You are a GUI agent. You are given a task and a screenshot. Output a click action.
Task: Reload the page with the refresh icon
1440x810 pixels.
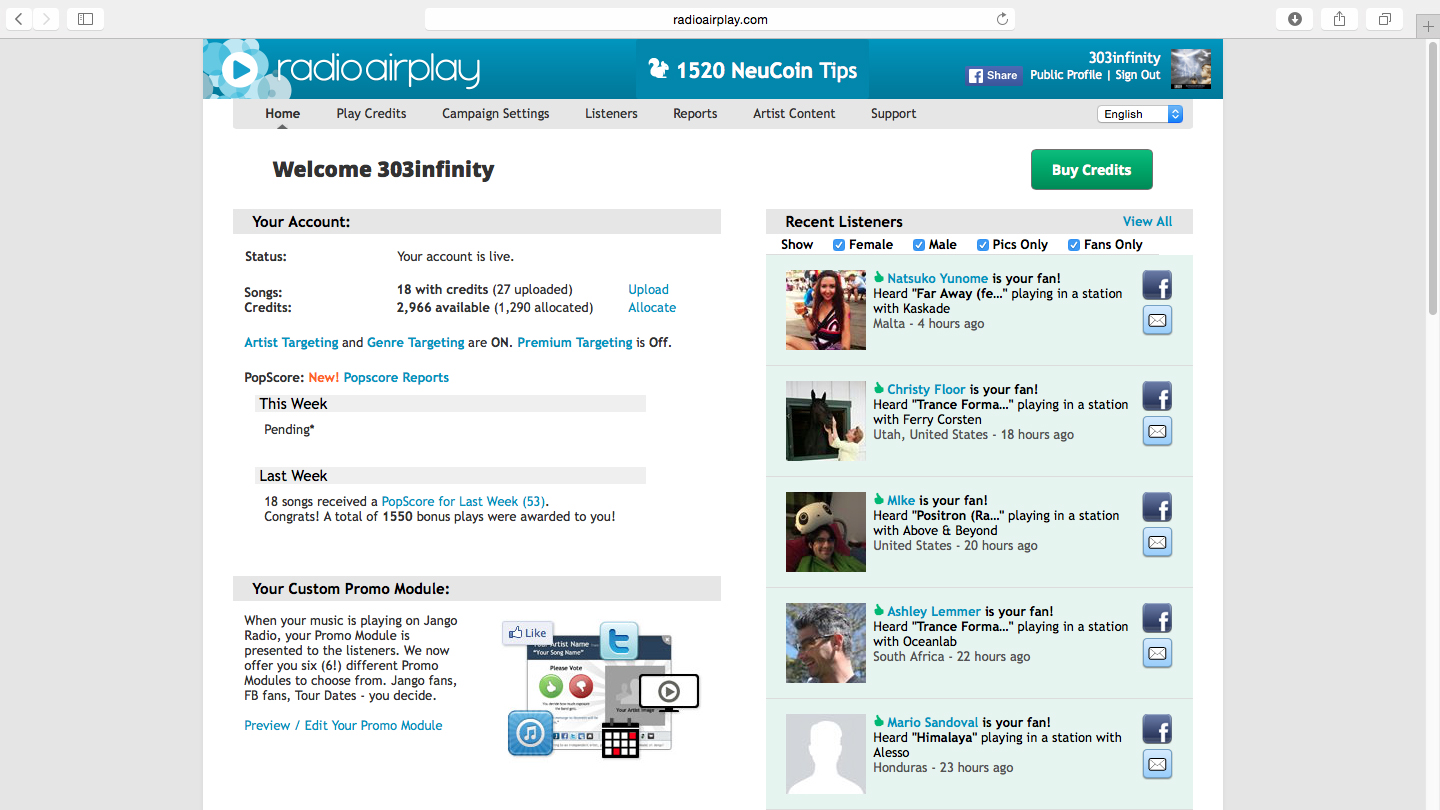(x=1002, y=19)
